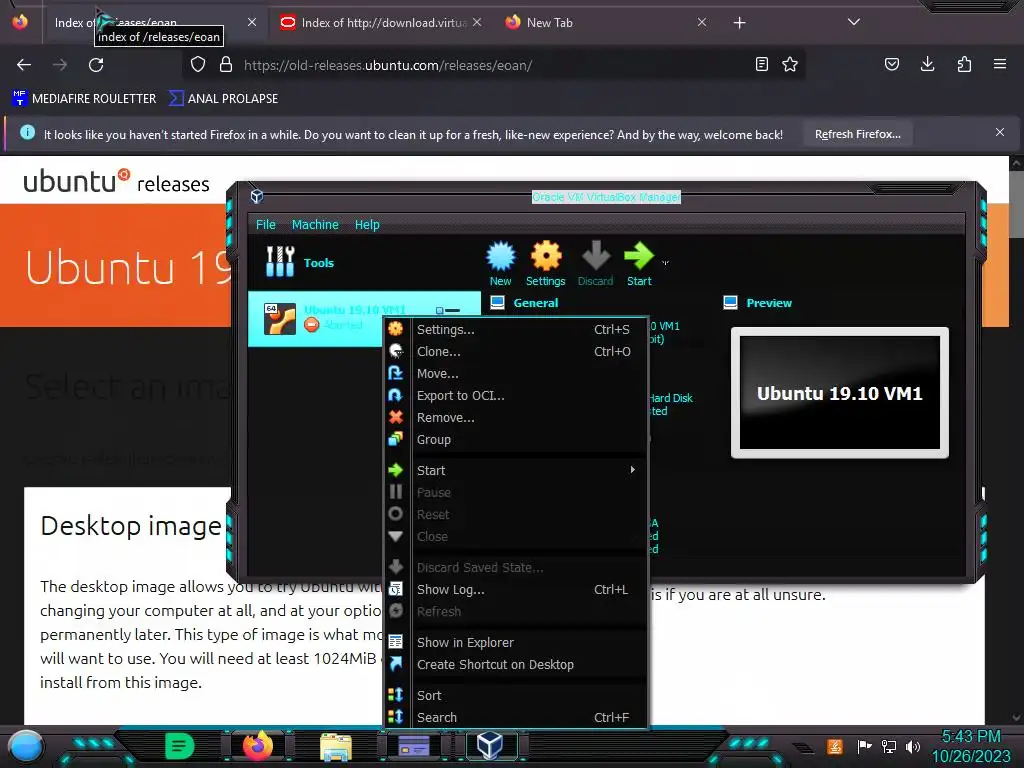Dismiss the Firefox notification bar
The height and width of the screenshot is (768, 1024).
click(x=1000, y=133)
